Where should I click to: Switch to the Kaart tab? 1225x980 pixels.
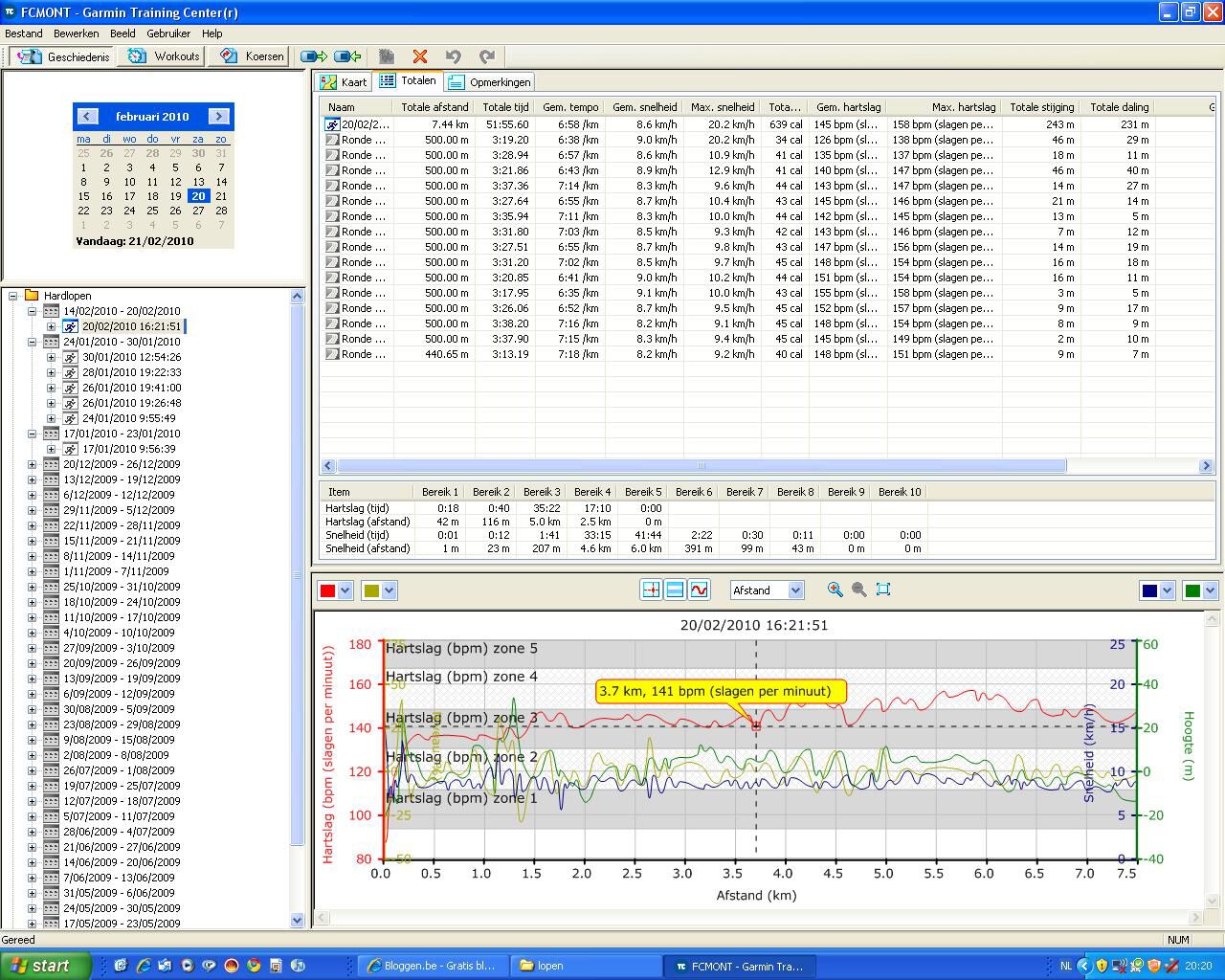(345, 82)
